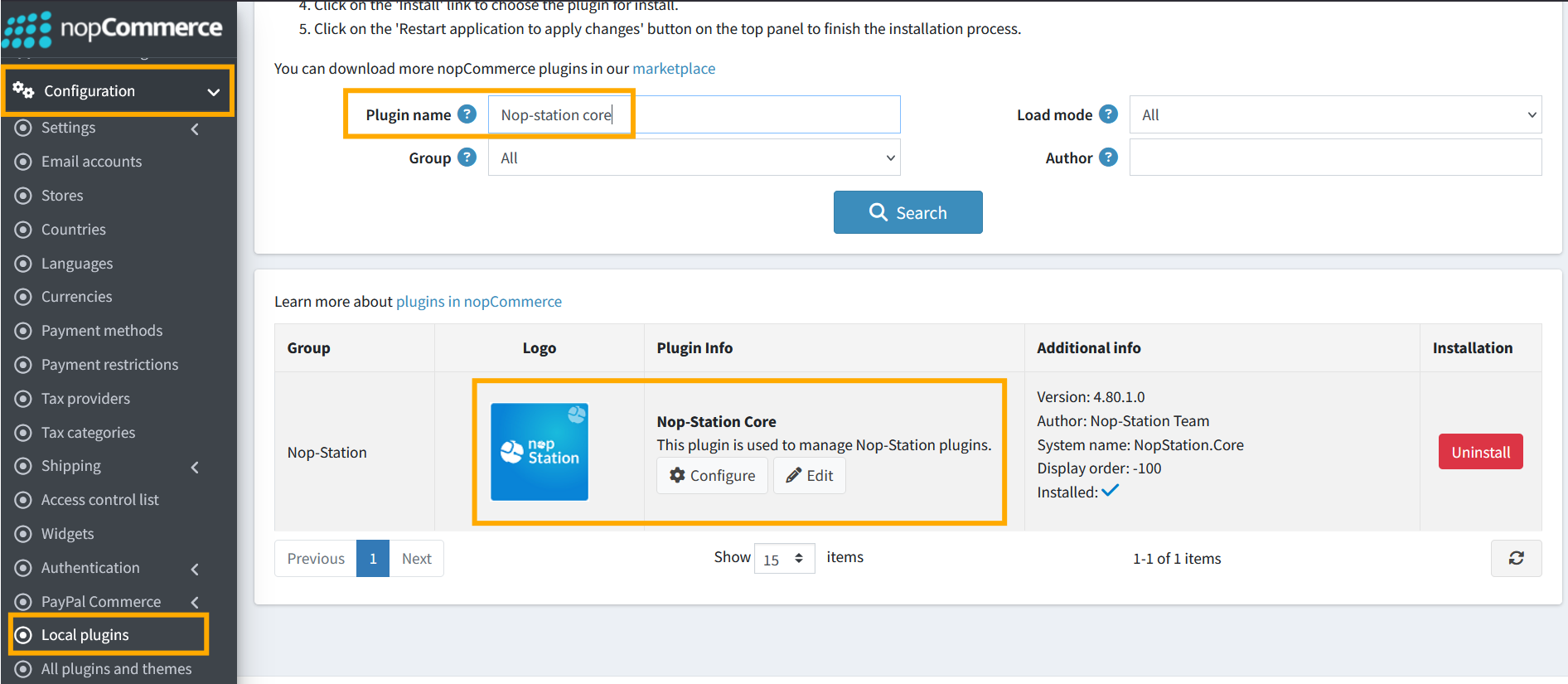
Task: Click the Version: 4.80.1.0 text
Action: pos(1091,397)
